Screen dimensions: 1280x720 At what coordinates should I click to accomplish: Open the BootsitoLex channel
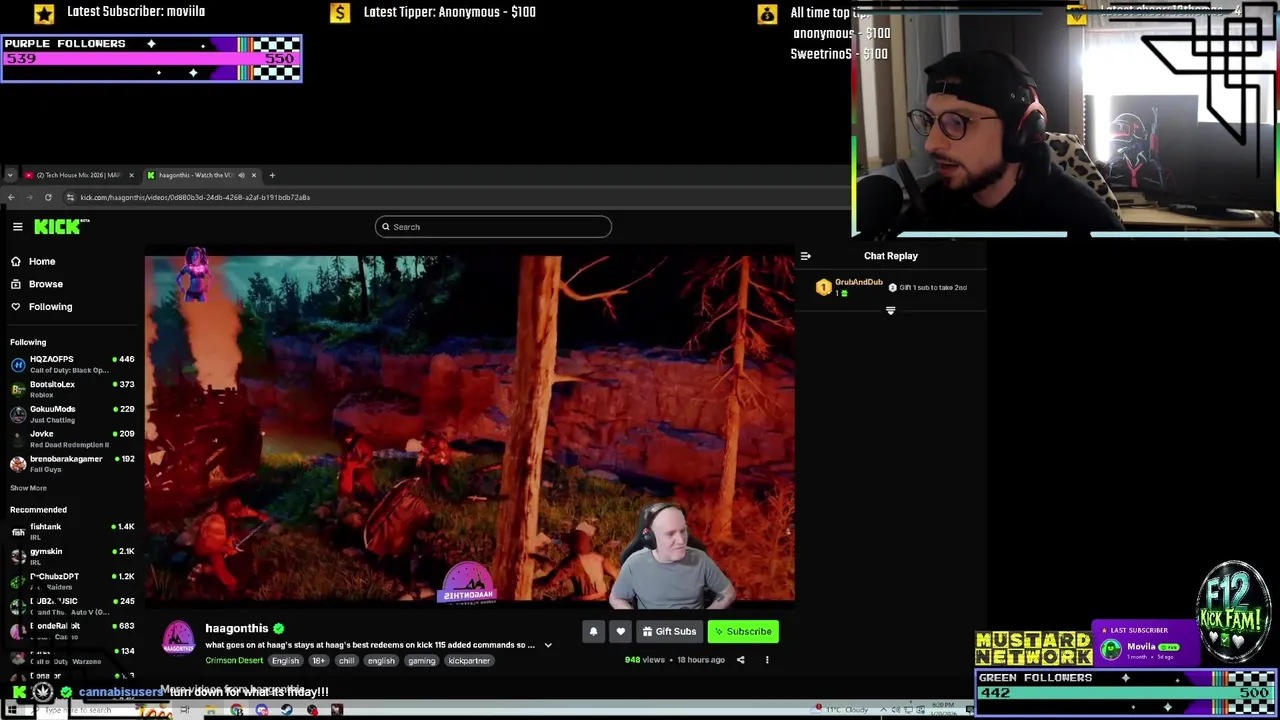(72, 389)
